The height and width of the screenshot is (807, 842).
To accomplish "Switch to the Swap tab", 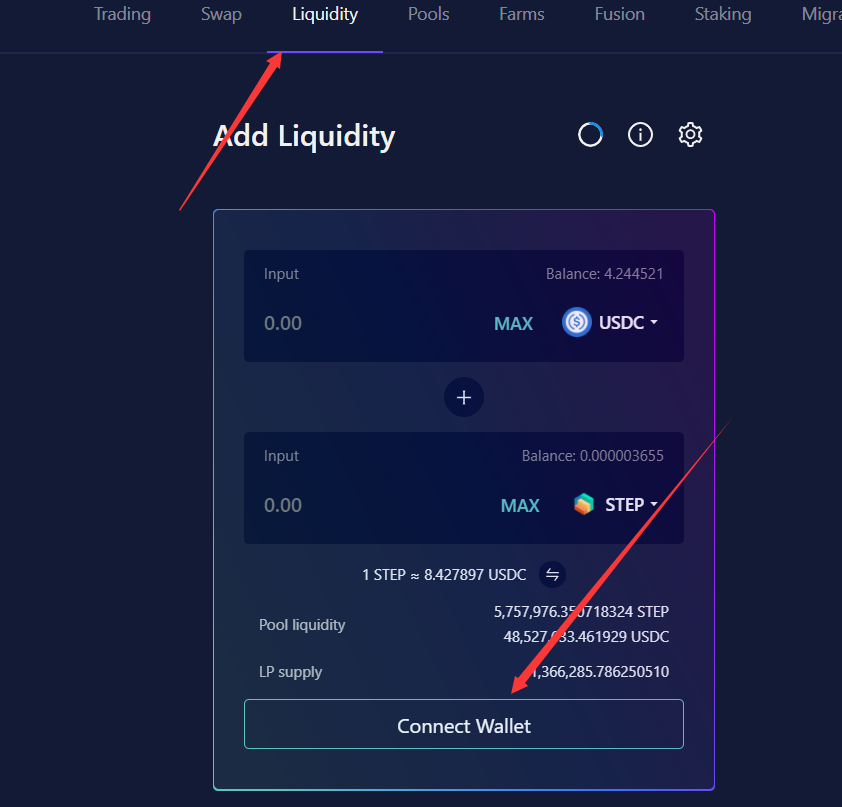I will (221, 14).
